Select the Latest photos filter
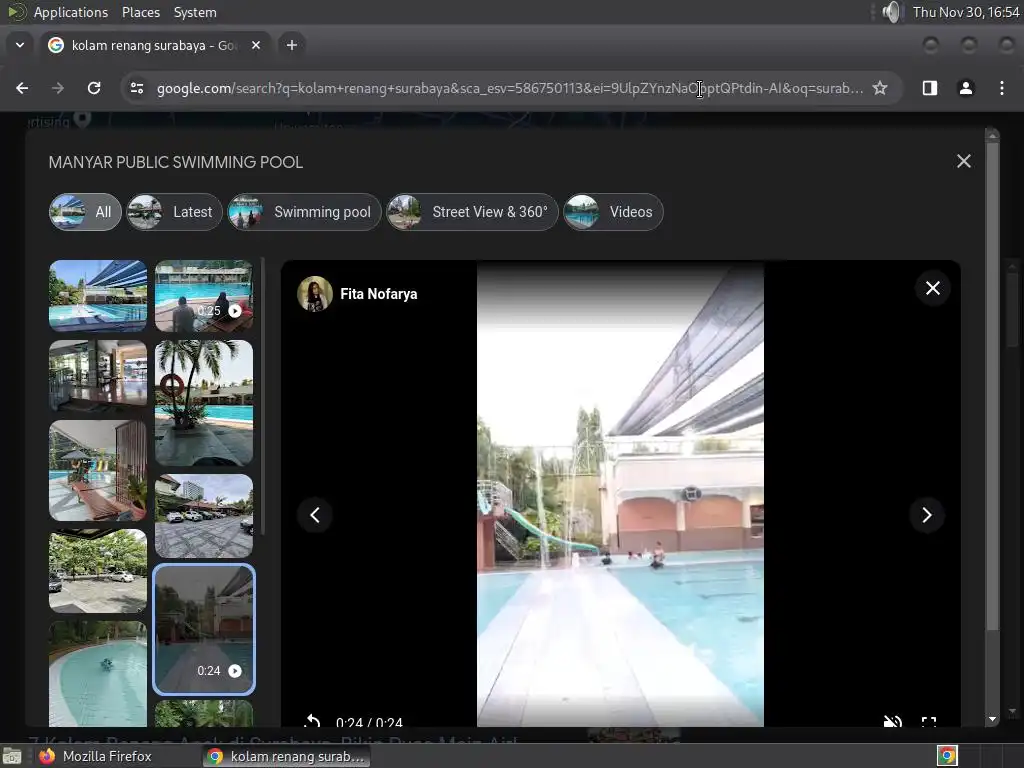Viewport: 1024px width, 768px height. 174,212
